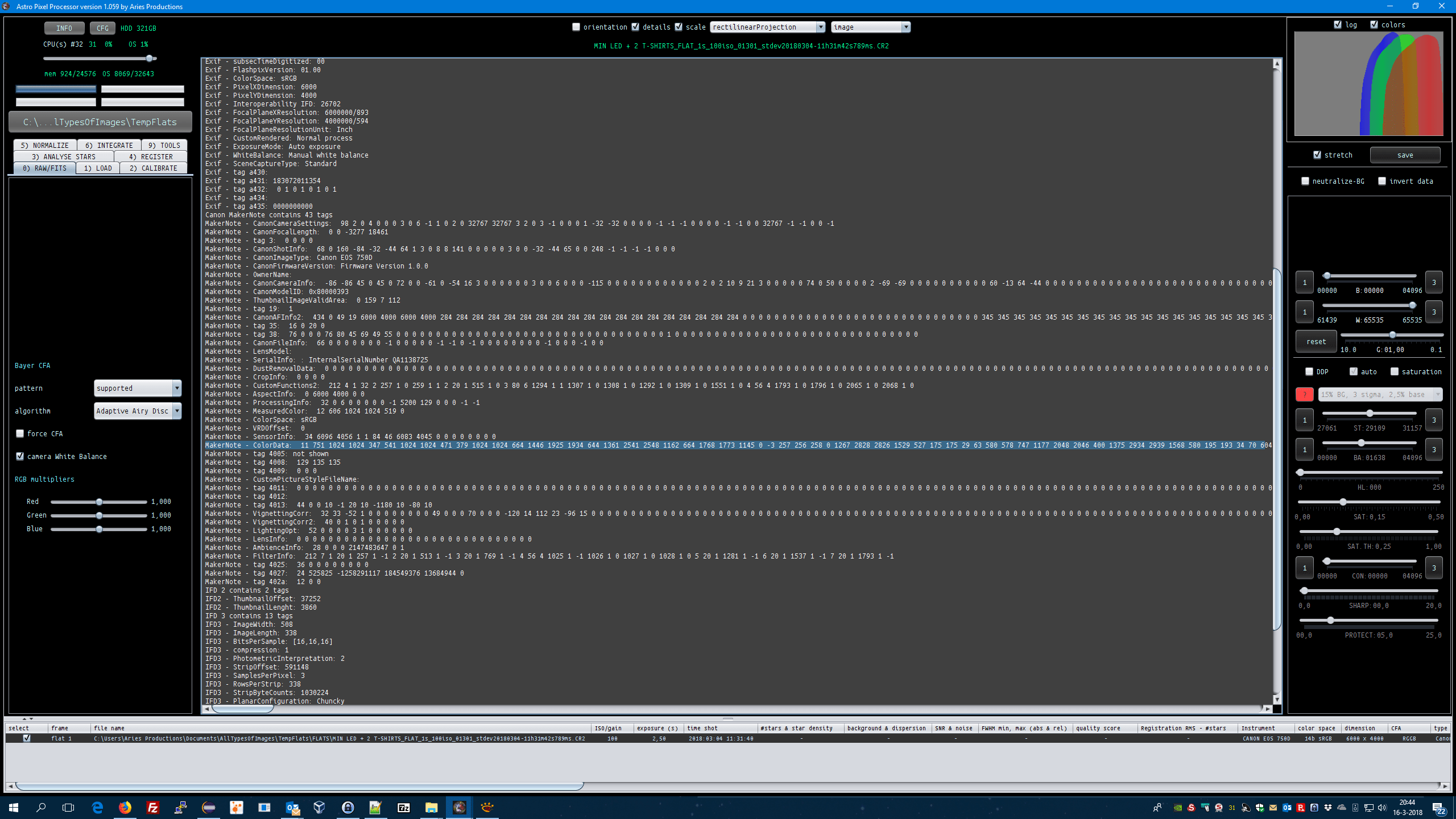Expand the rectilinearProjection dropdown
Image resolution: width=1456 pixels, height=819 pixels.
820,27
